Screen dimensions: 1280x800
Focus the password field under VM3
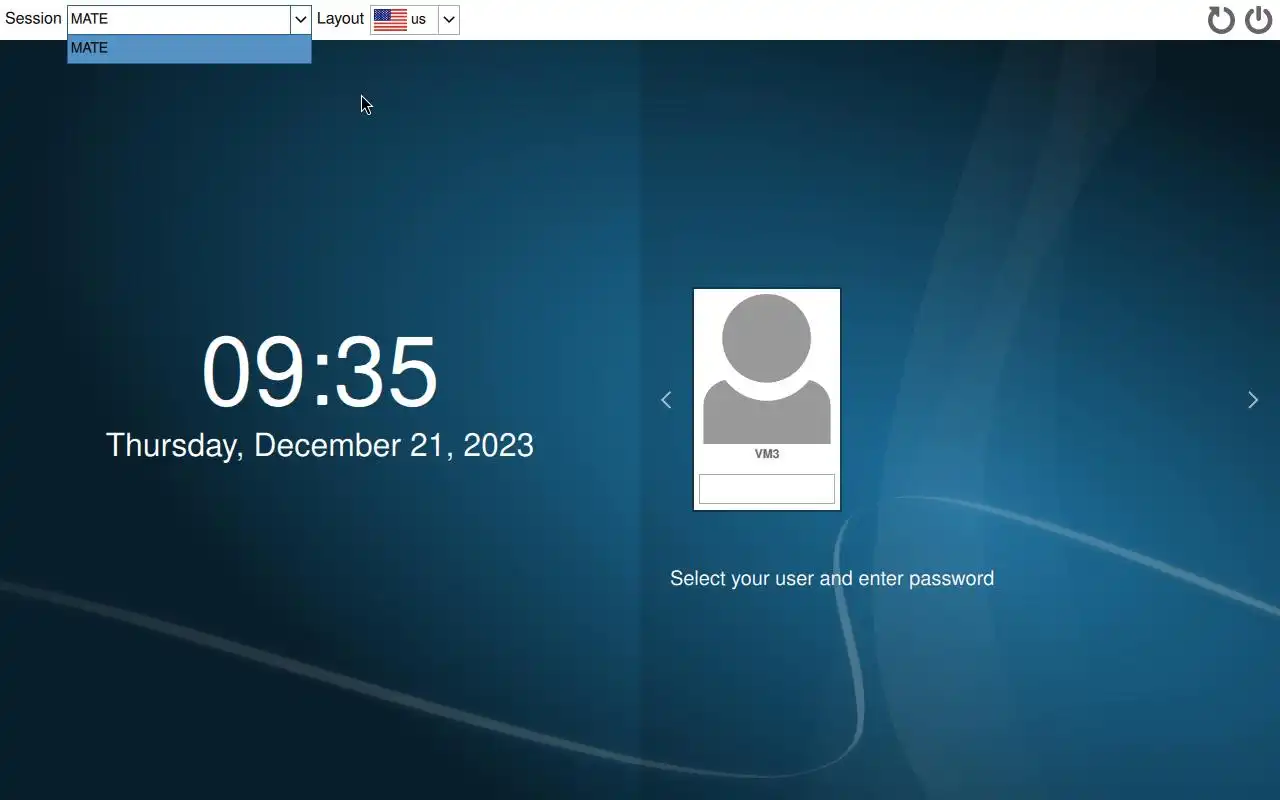(767, 489)
